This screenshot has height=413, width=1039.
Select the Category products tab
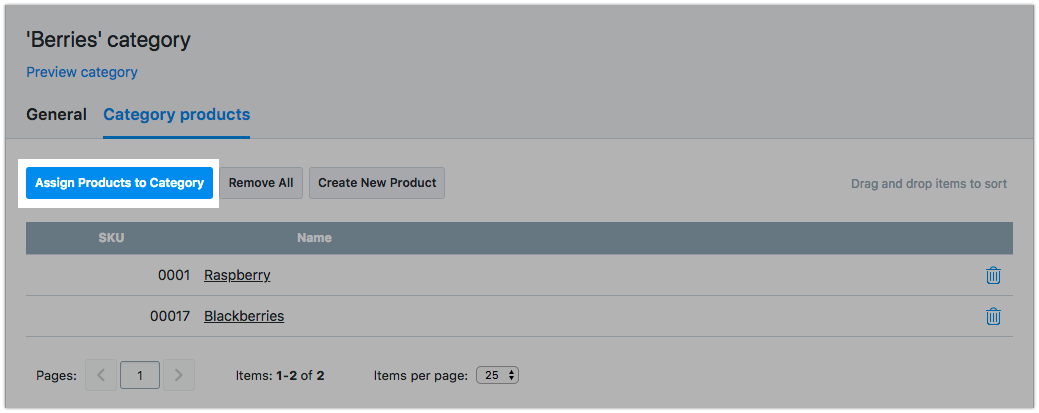pyautogui.click(x=176, y=114)
